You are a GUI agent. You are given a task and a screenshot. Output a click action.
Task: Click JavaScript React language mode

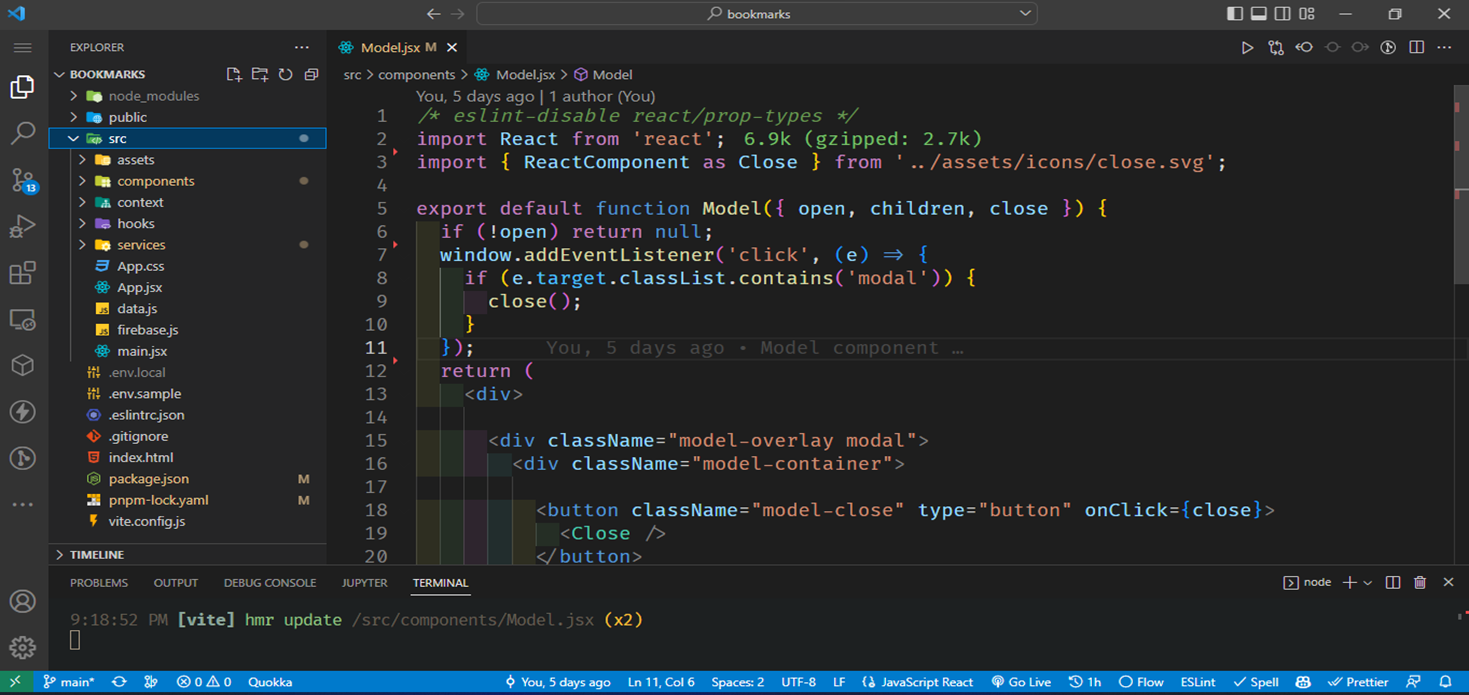click(x=917, y=682)
